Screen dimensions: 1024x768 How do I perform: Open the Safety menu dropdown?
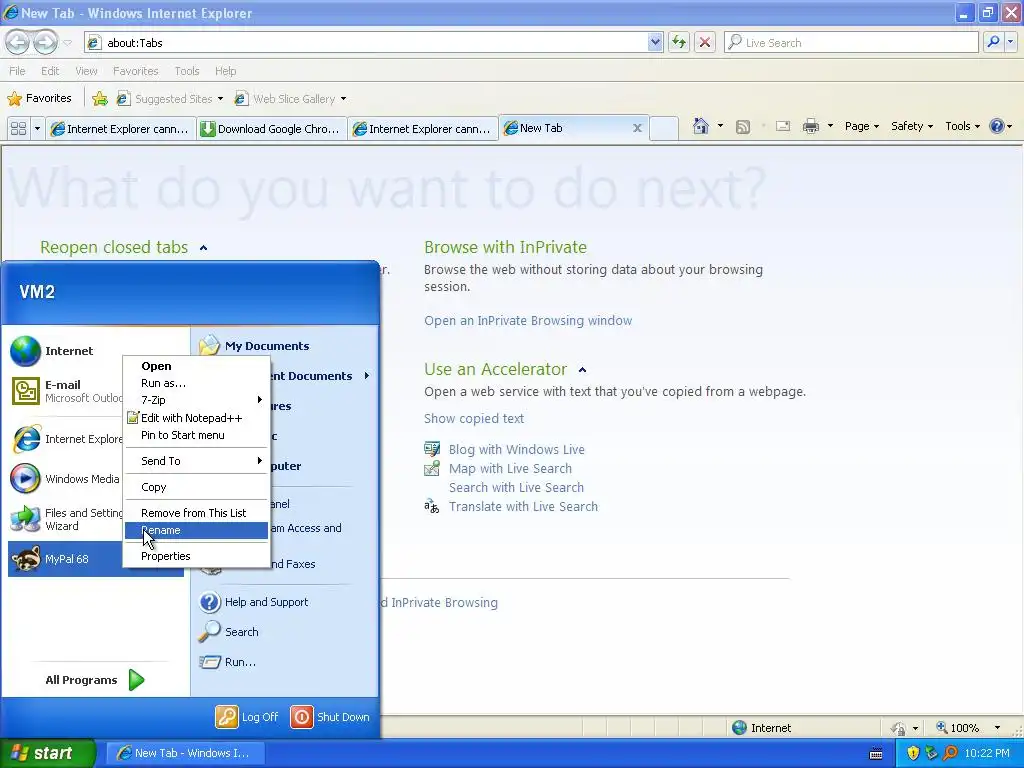coord(912,126)
